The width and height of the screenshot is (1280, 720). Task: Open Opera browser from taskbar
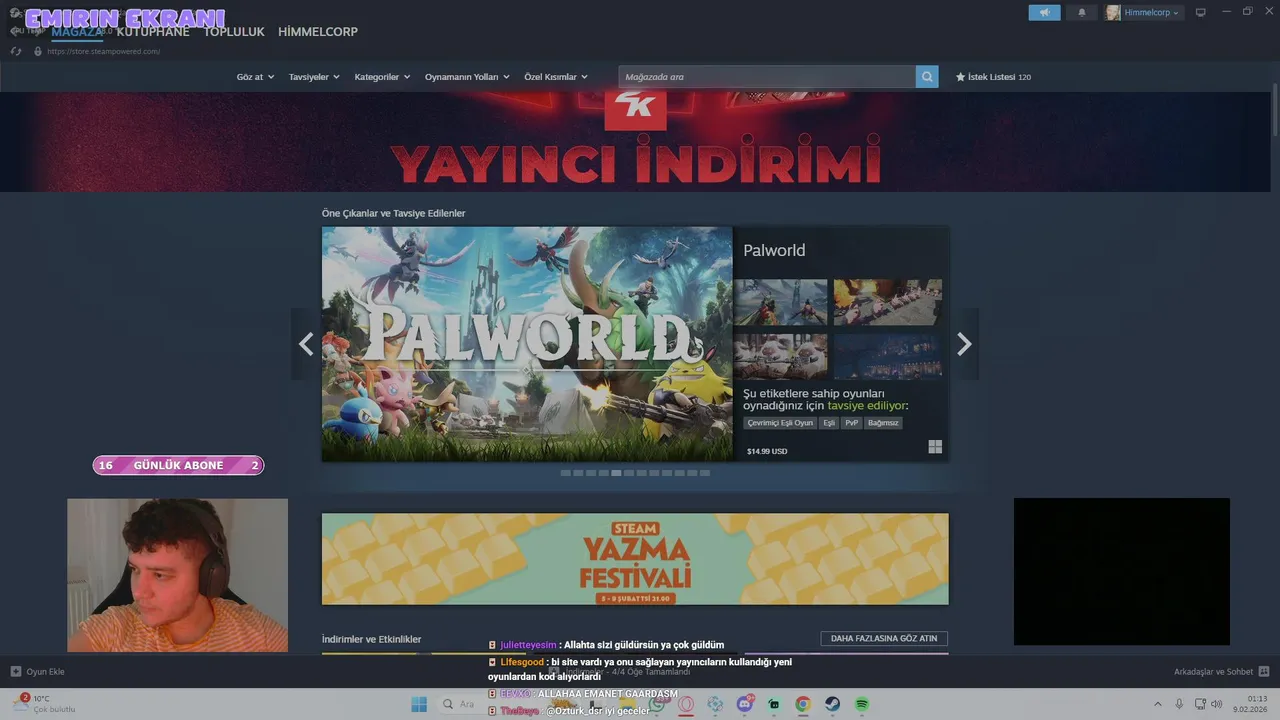click(x=686, y=704)
